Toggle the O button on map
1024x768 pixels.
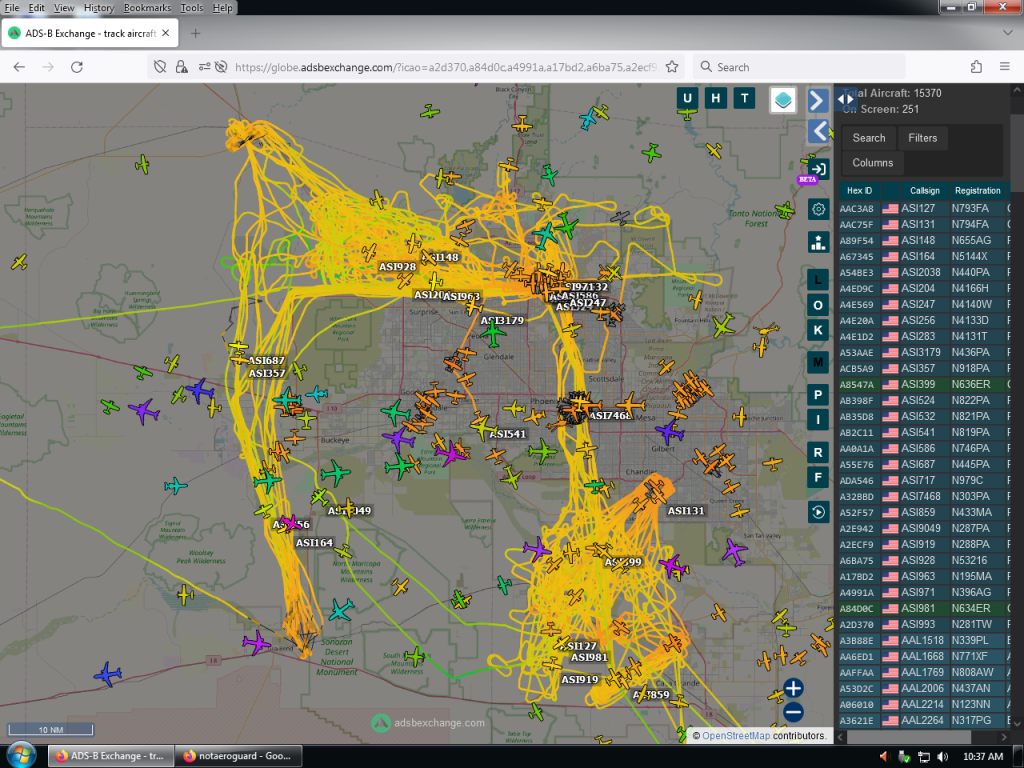click(x=818, y=305)
